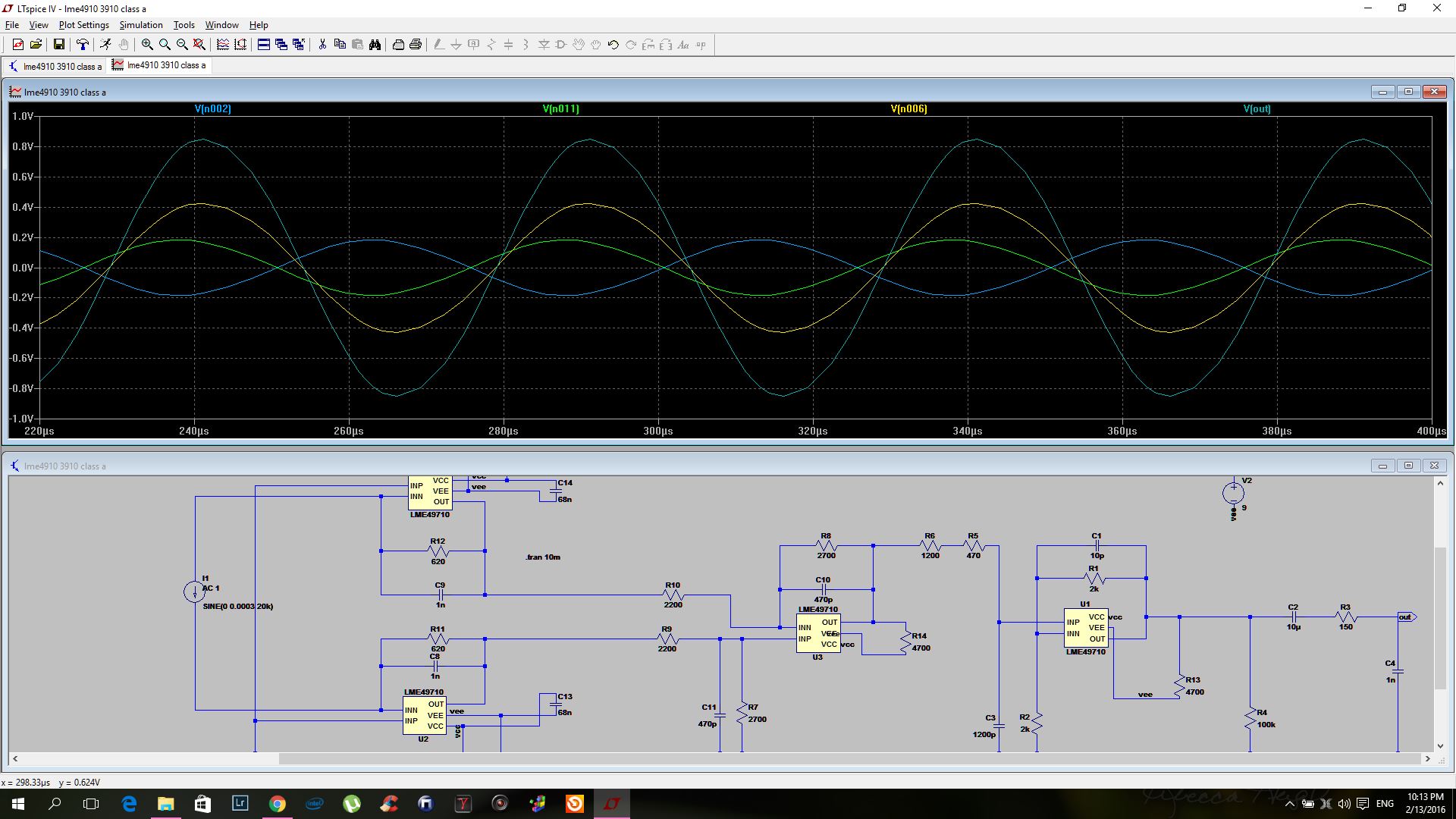This screenshot has height=819, width=1456.
Task: Select the Label Net icon
Action: click(x=474, y=45)
